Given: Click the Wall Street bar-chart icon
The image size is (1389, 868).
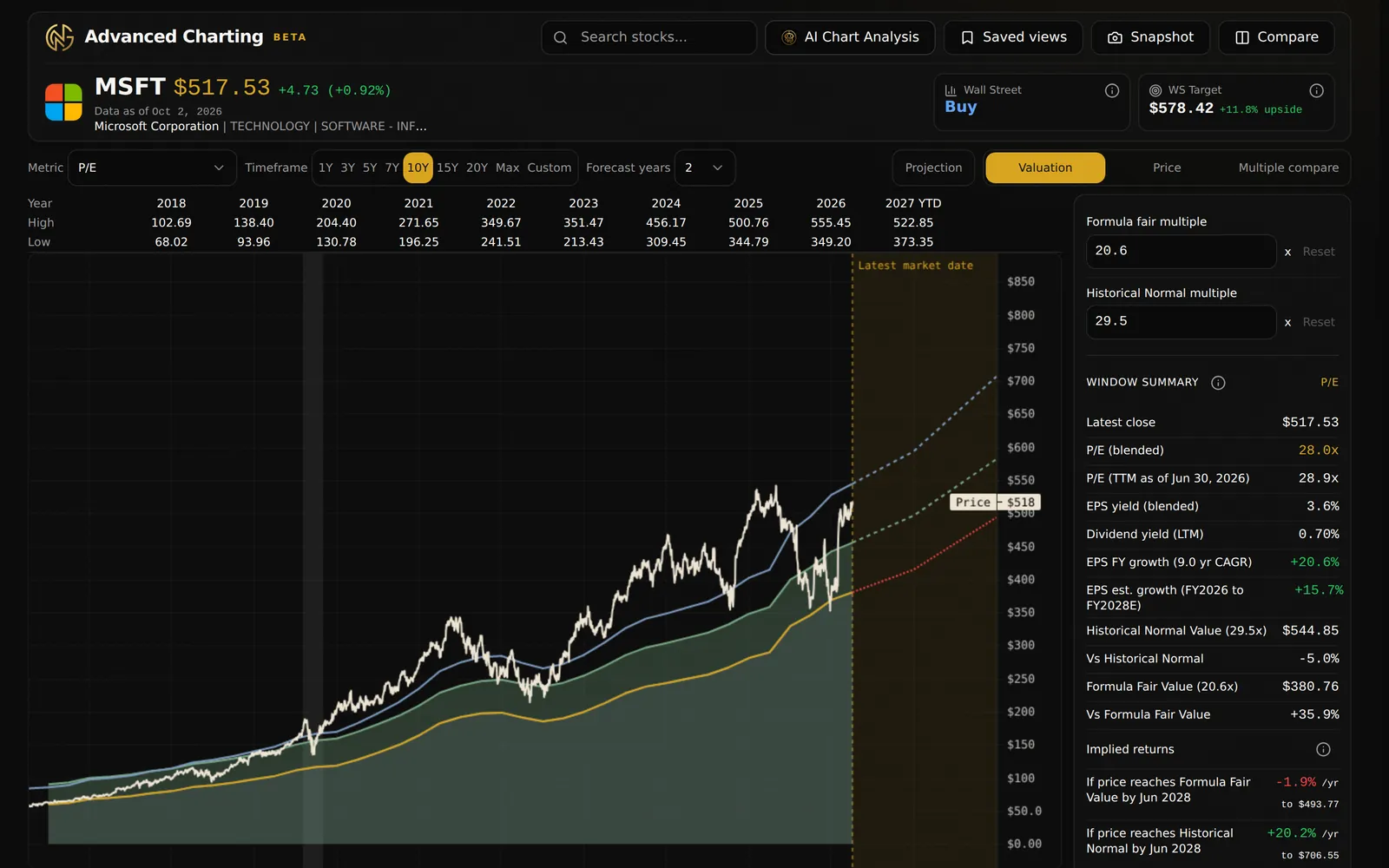Looking at the screenshot, I should click(951, 90).
